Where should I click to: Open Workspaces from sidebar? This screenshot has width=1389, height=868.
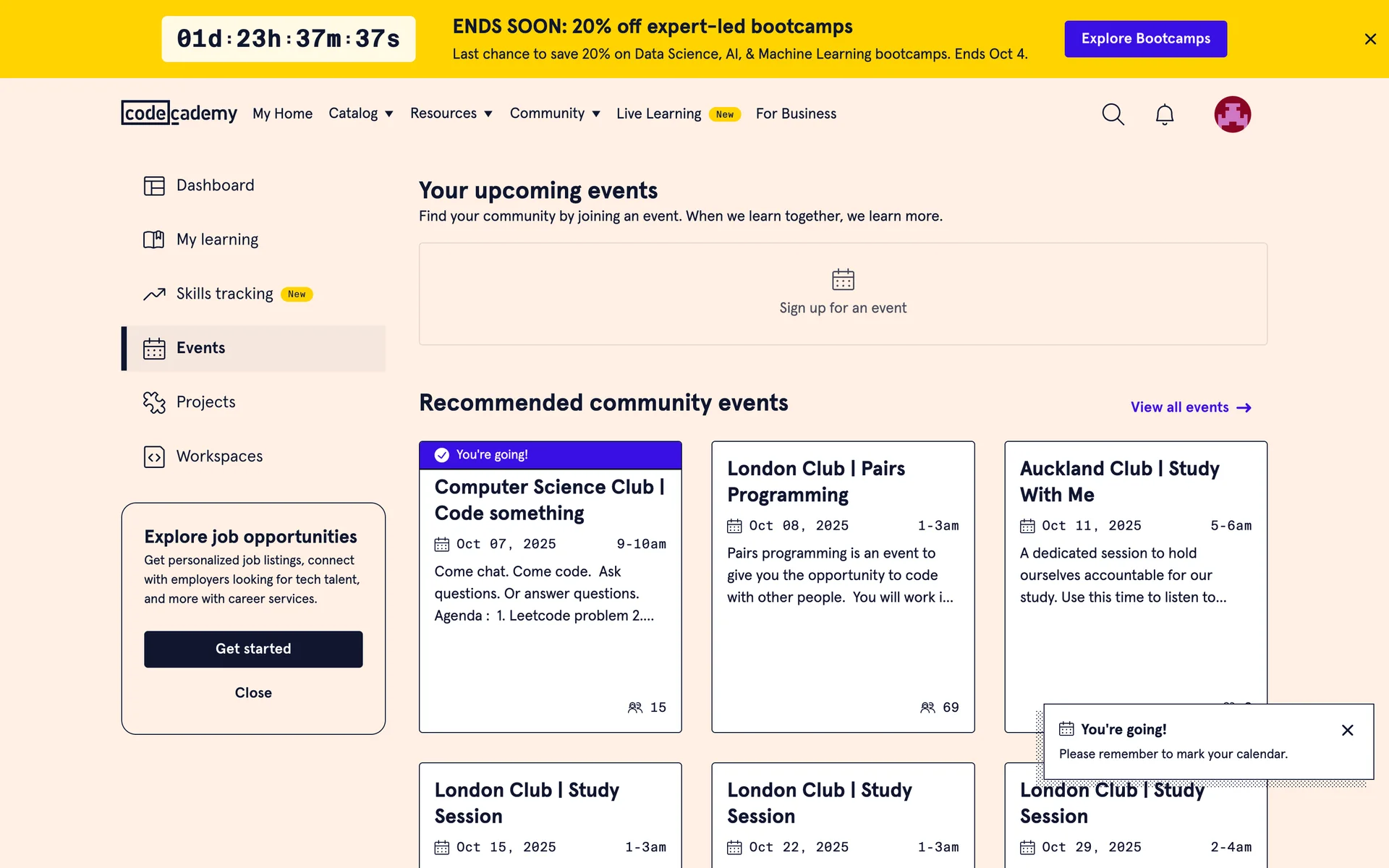tap(219, 456)
